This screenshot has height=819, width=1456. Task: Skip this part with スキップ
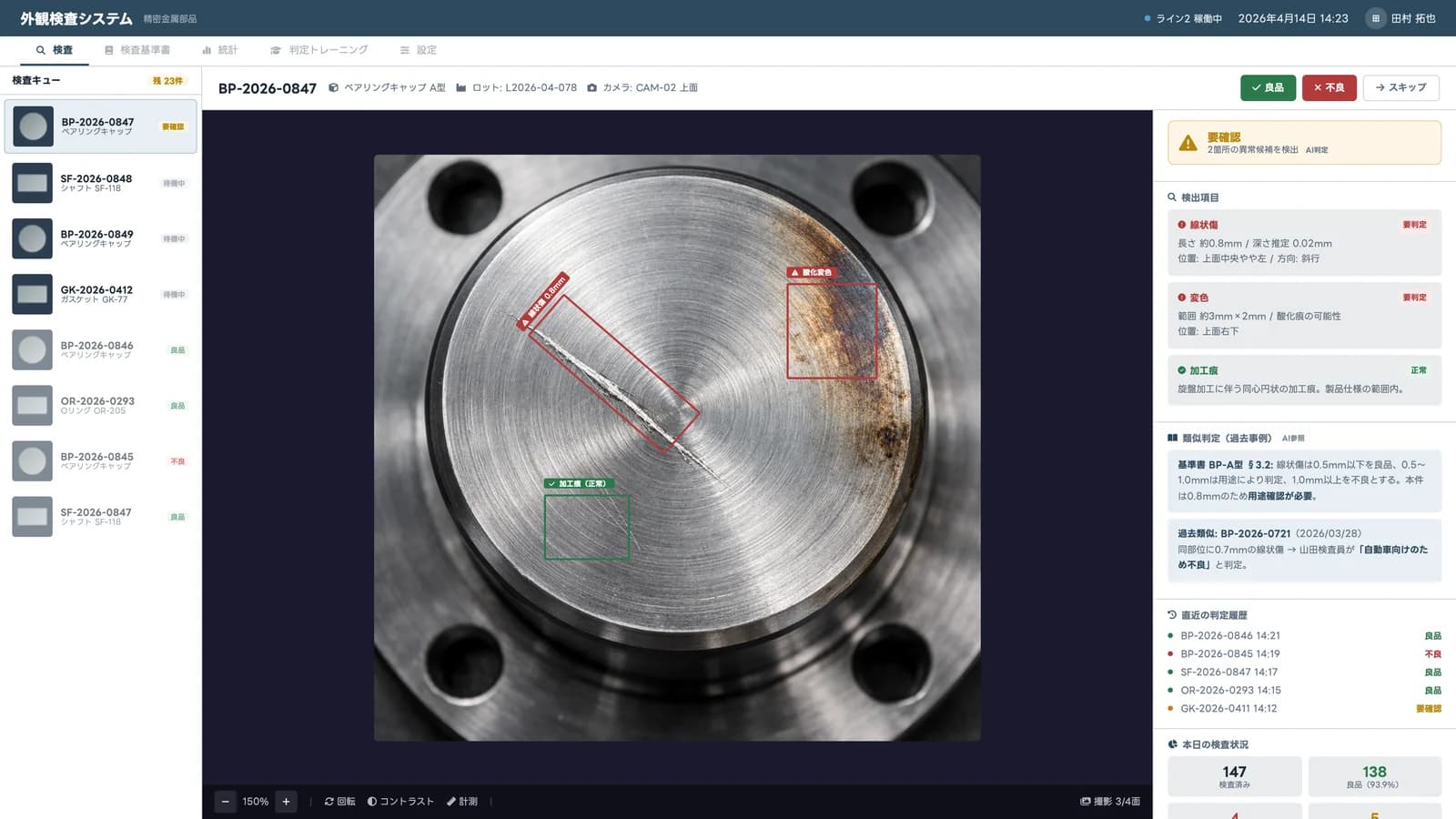click(1401, 87)
